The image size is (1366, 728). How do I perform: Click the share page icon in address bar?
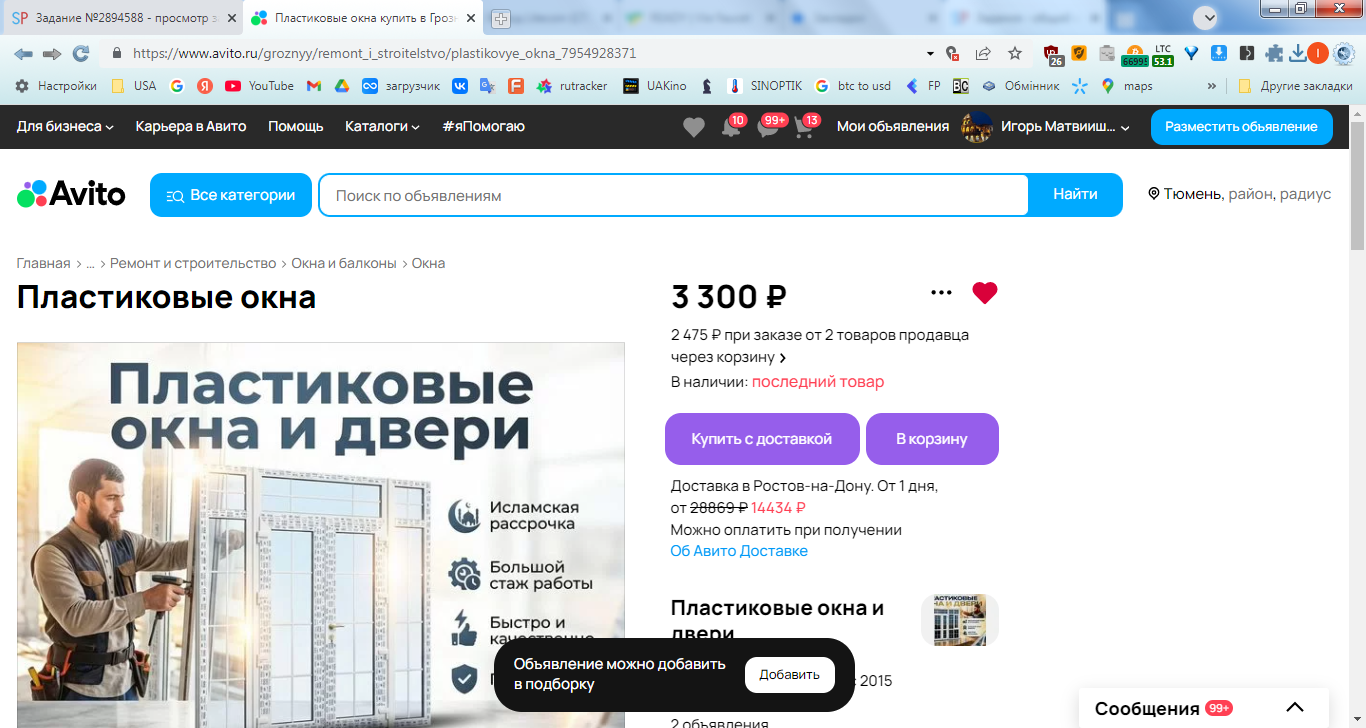[x=983, y=53]
